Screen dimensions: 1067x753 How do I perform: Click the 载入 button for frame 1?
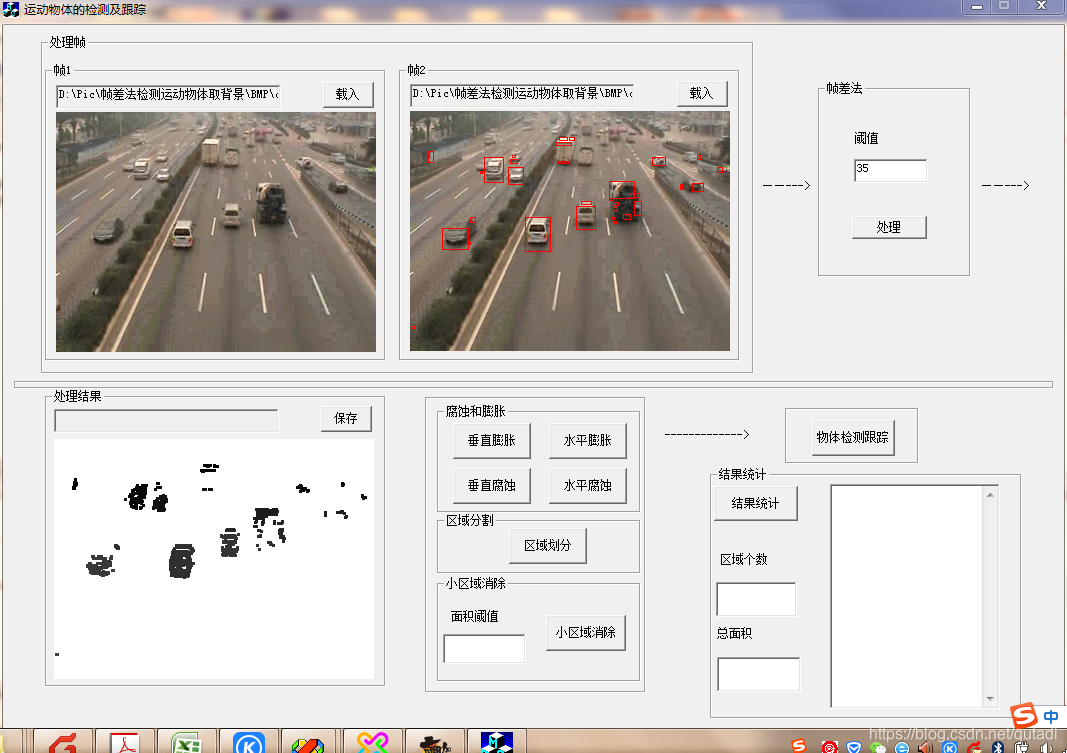point(348,94)
